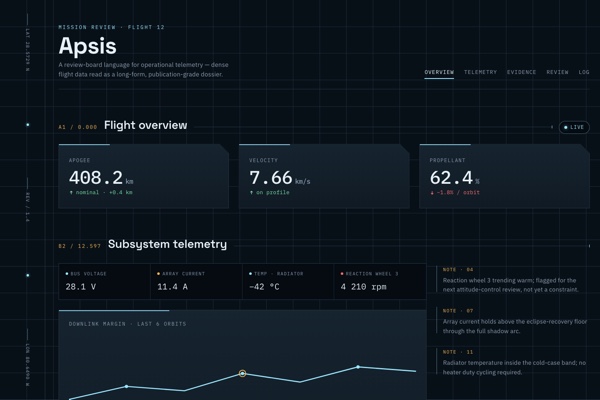This screenshot has width=600, height=400.
Task: Select the Log tab
Action: pyautogui.click(x=584, y=72)
